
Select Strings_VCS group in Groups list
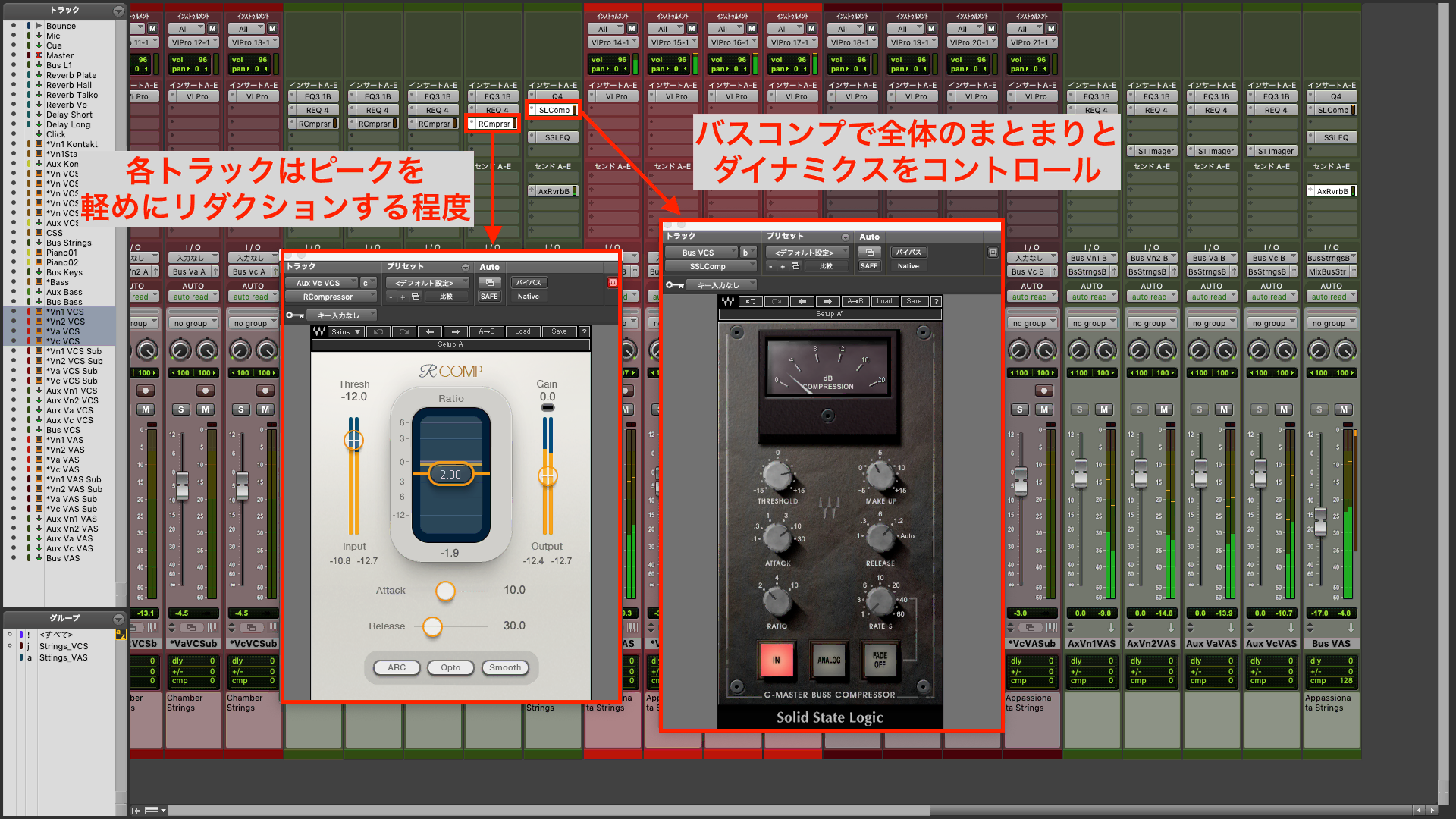point(64,646)
